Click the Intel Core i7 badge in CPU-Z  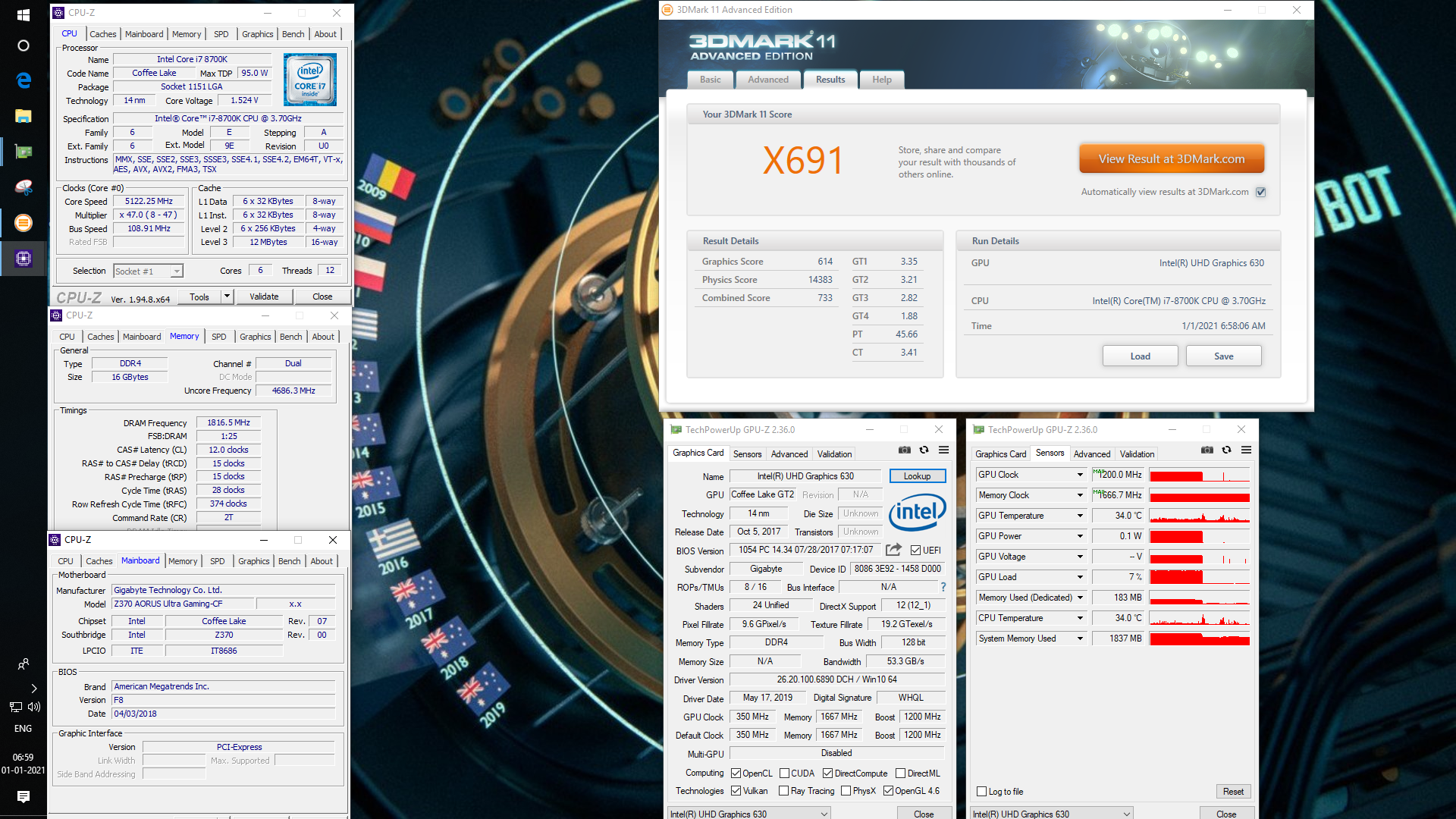[309, 80]
